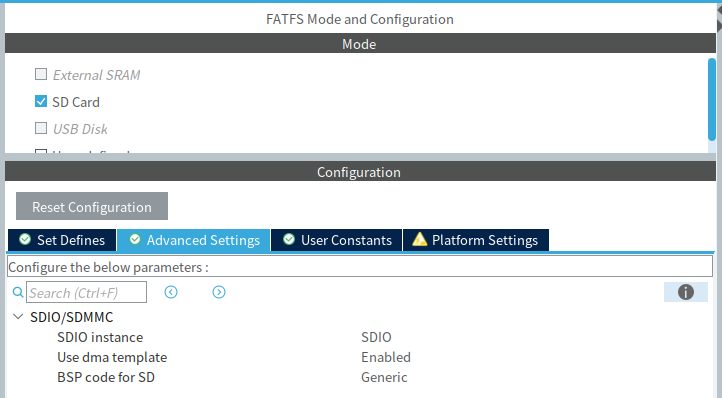
Task: Enable the External SRAM checkbox
Action: [x=41, y=74]
